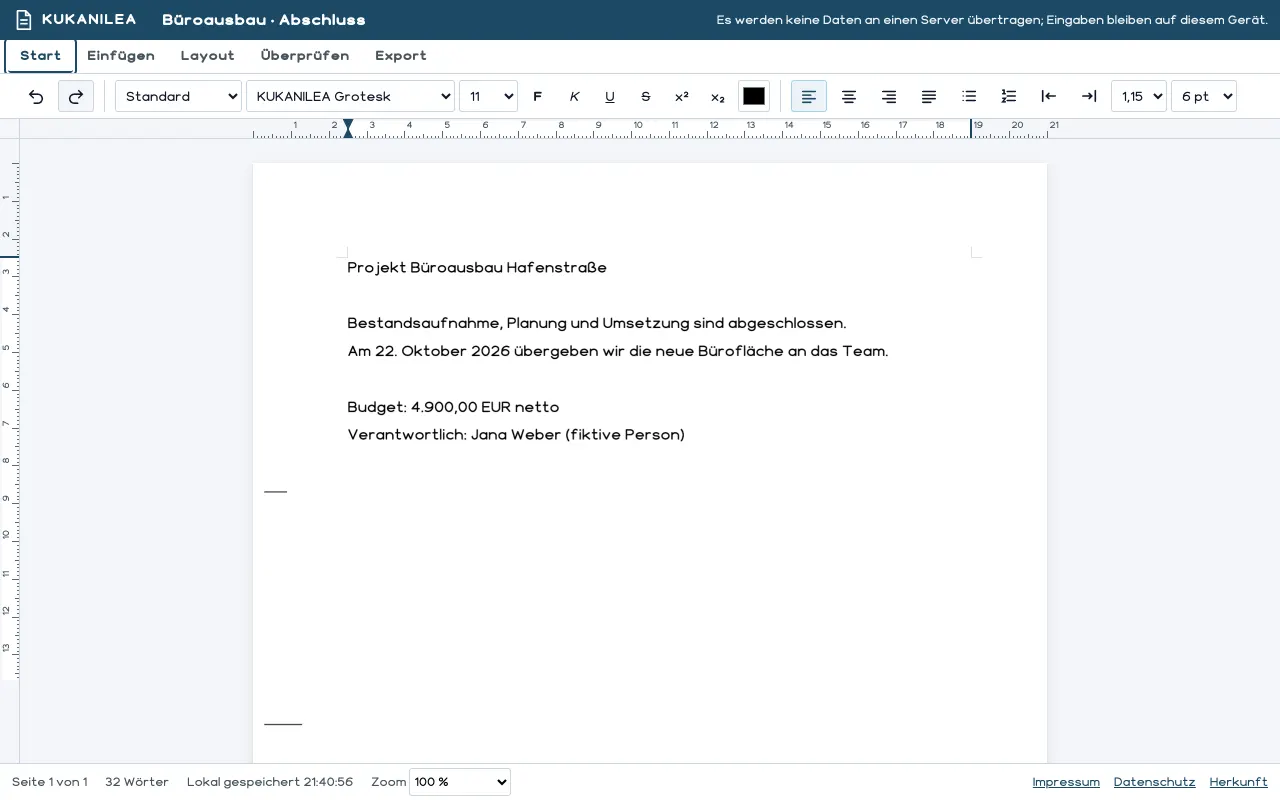The image size is (1280, 800).
Task: Open the black text color swatch
Action: [x=754, y=96]
